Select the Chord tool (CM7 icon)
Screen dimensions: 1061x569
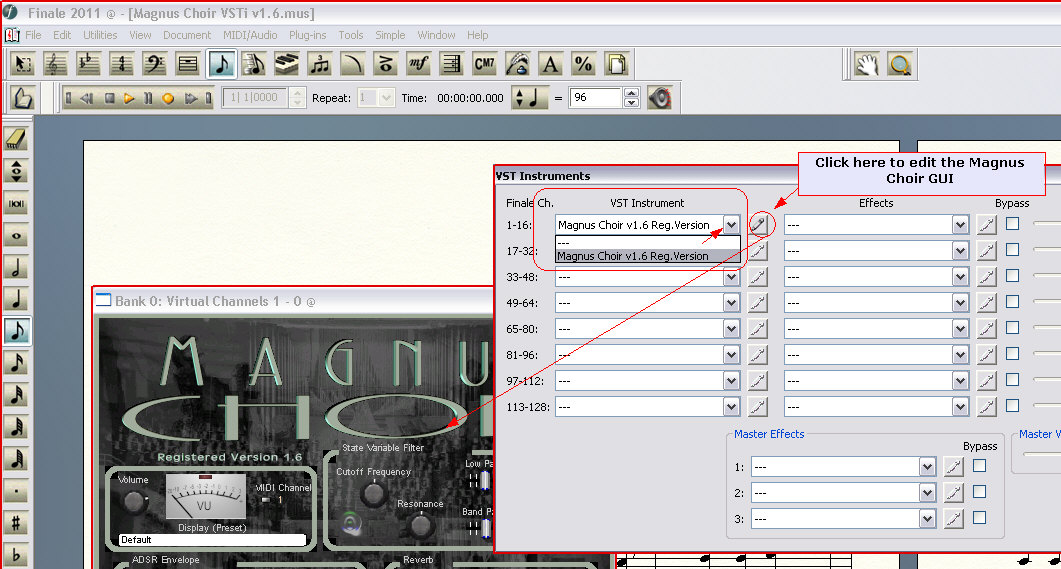484,64
